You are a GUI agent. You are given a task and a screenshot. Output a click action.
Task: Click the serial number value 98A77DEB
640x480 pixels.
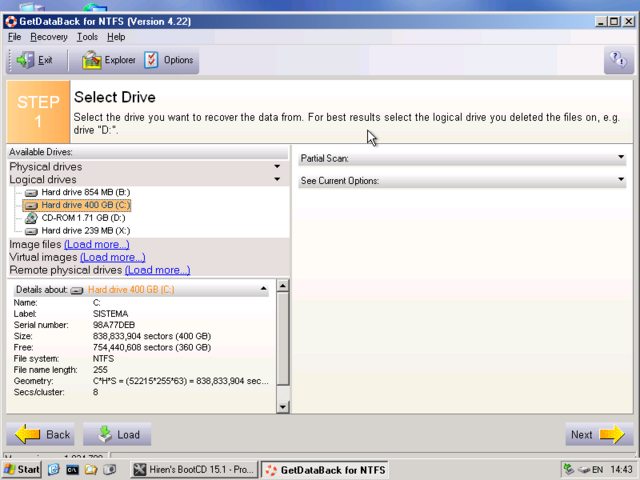click(x=114, y=325)
